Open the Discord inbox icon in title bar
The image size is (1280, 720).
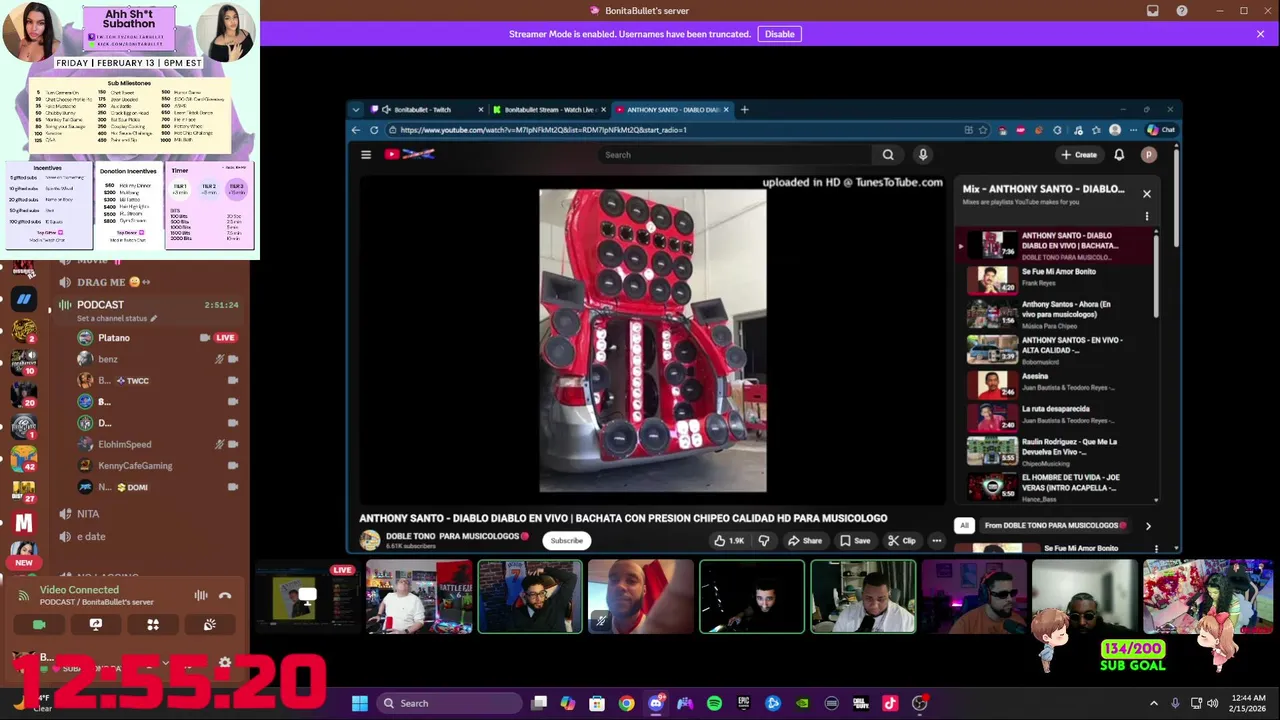pos(1153,11)
